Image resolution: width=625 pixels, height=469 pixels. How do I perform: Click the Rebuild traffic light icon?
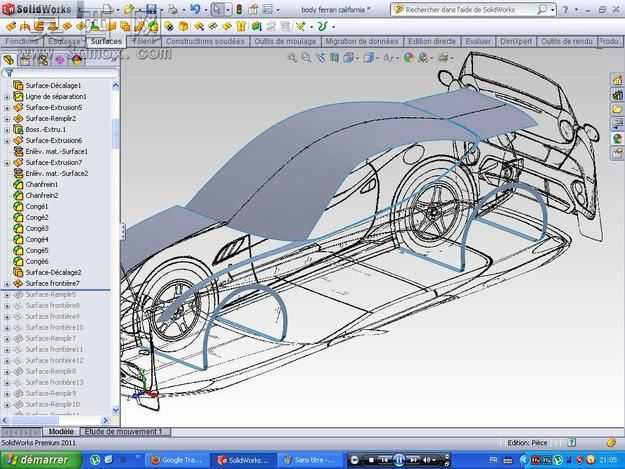(x=239, y=9)
